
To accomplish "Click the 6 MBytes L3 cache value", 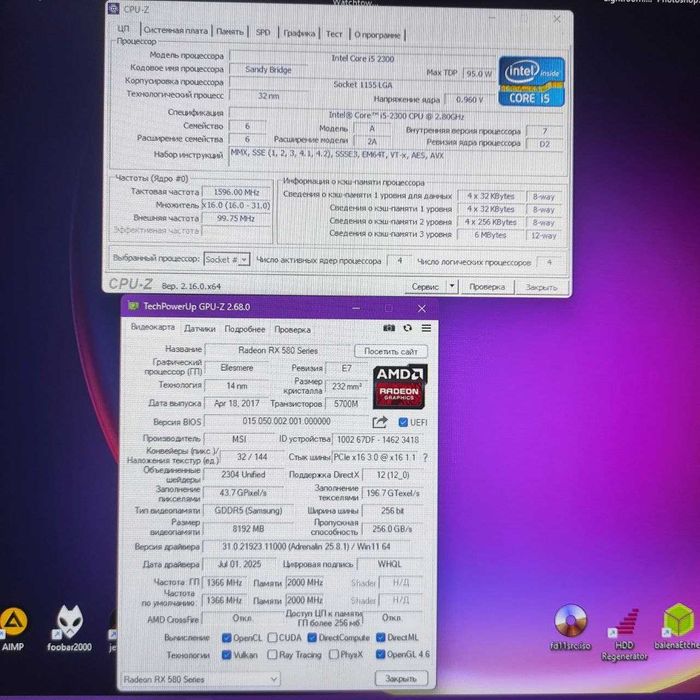I will 490,235.
